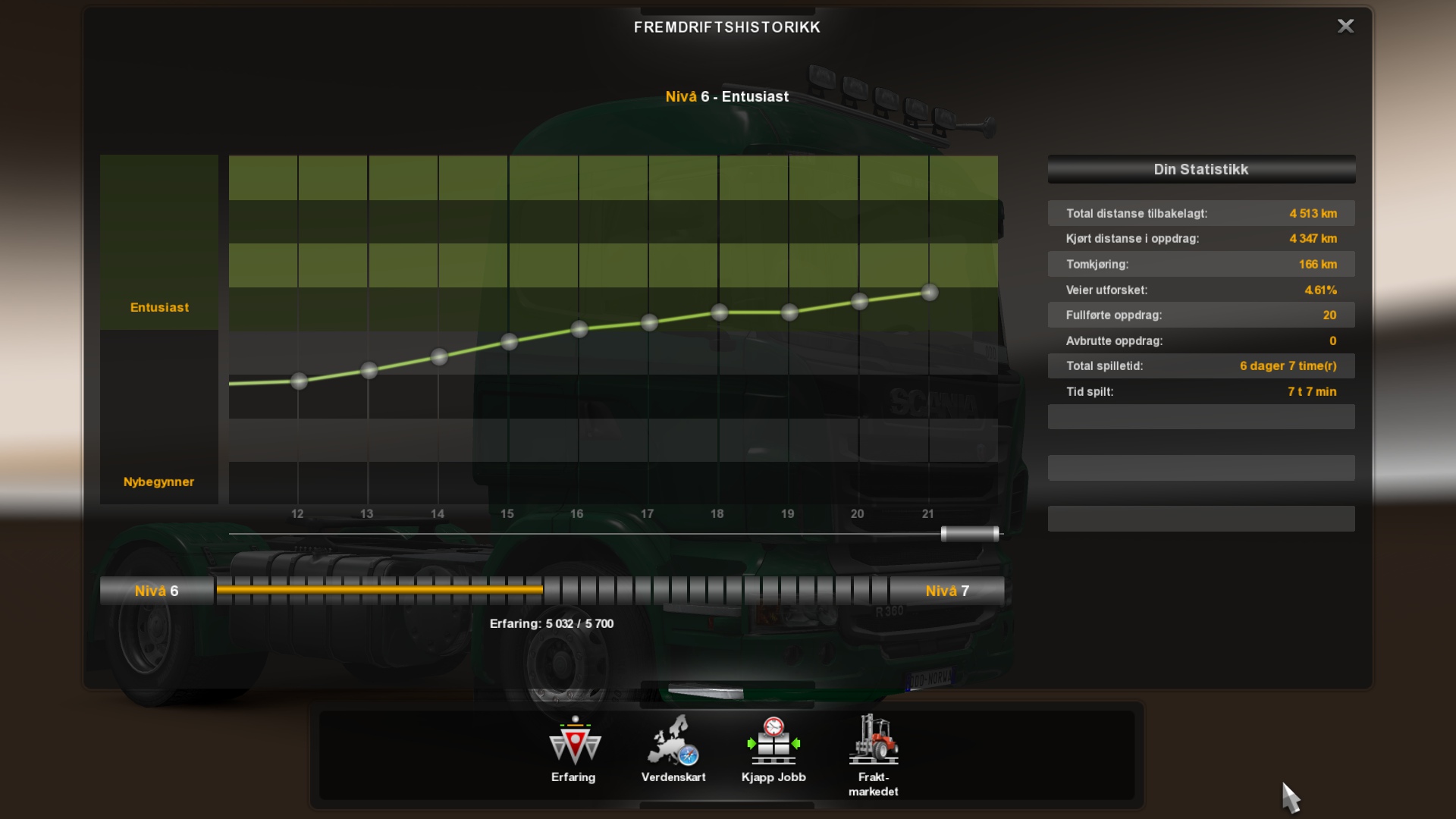Click the Veier utforsket statistic row

[1201, 290]
